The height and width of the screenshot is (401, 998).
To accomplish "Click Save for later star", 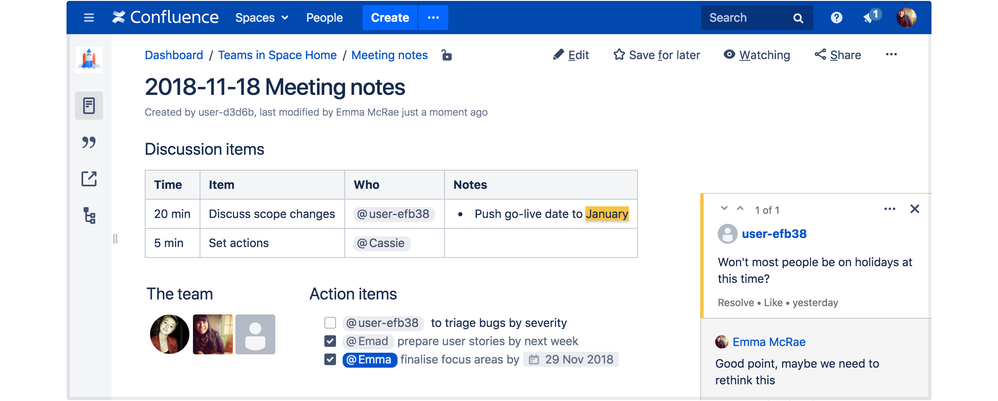I will click(656, 55).
